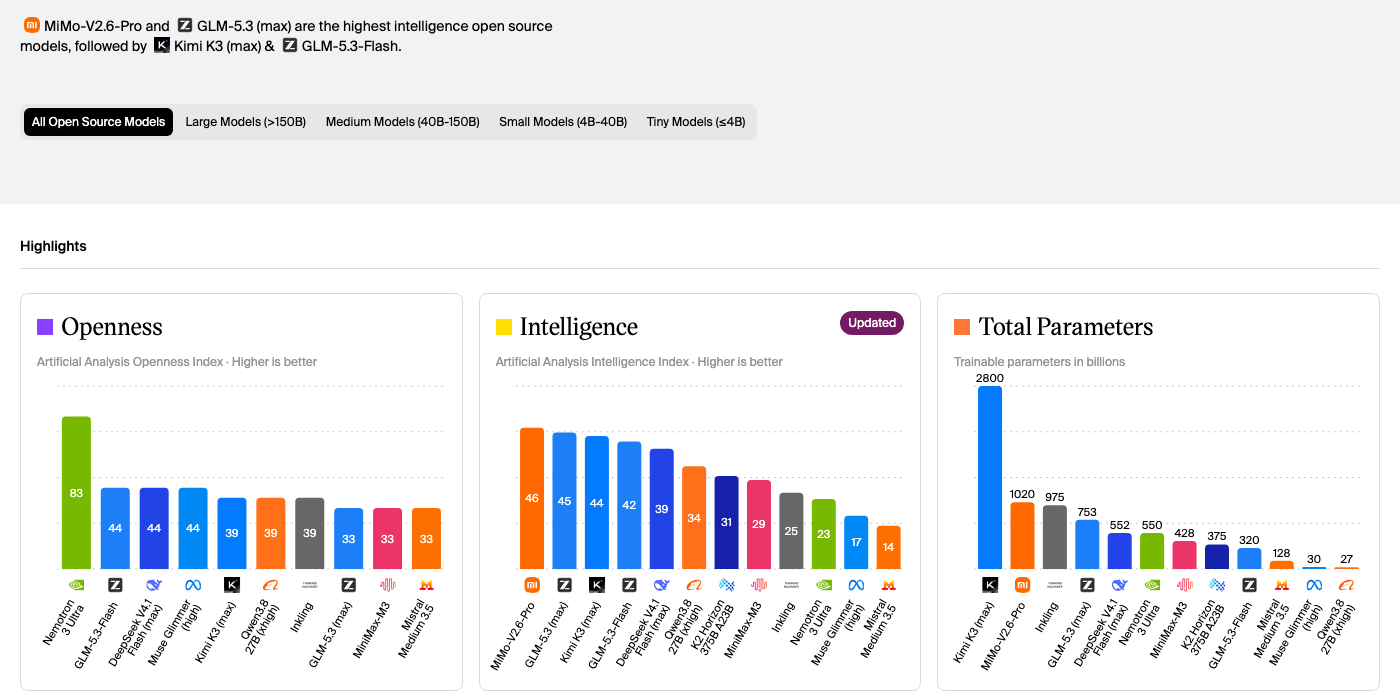Click DeepSeek icon in Intelligence chart
The width and height of the screenshot is (1400, 700).
(662, 585)
